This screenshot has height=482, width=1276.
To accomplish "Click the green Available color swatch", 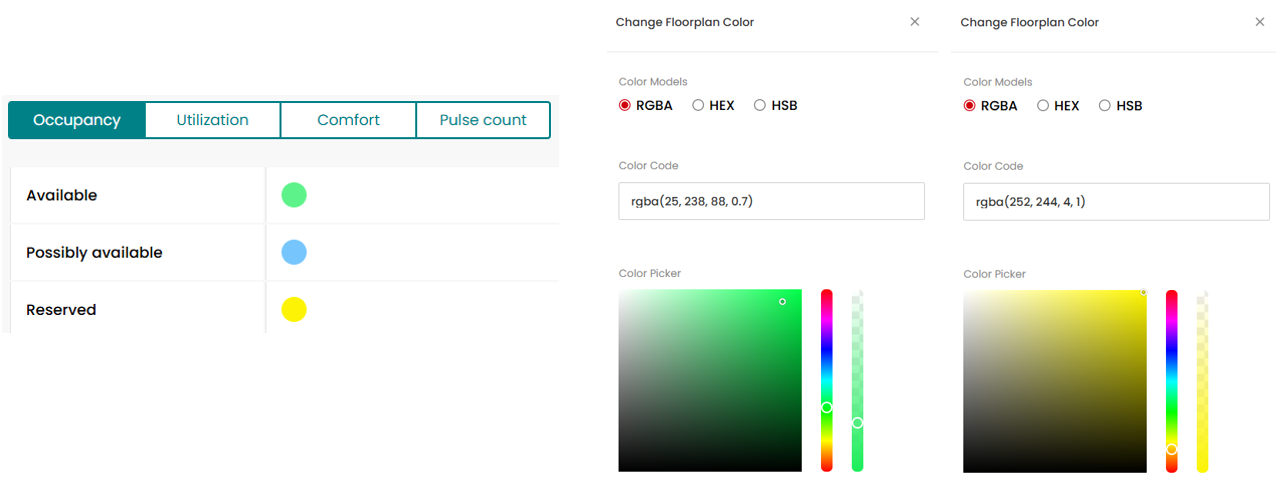I will (x=294, y=195).
